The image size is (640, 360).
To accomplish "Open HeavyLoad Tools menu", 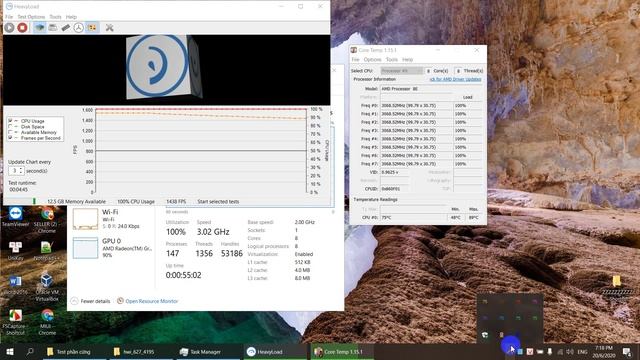I will point(55,17).
